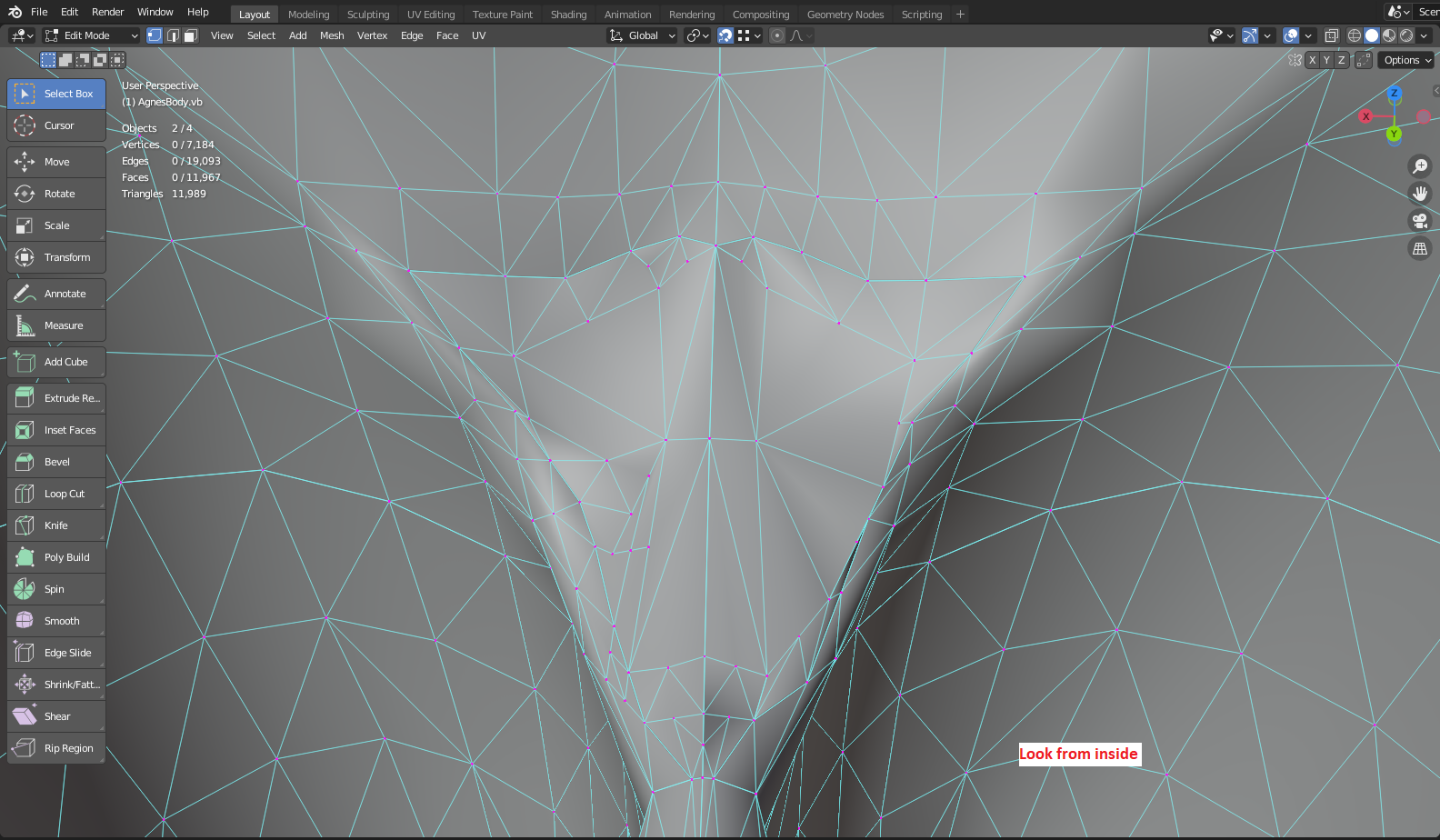
Task: Expand the gizmo options arrow
Action: tap(1267, 35)
